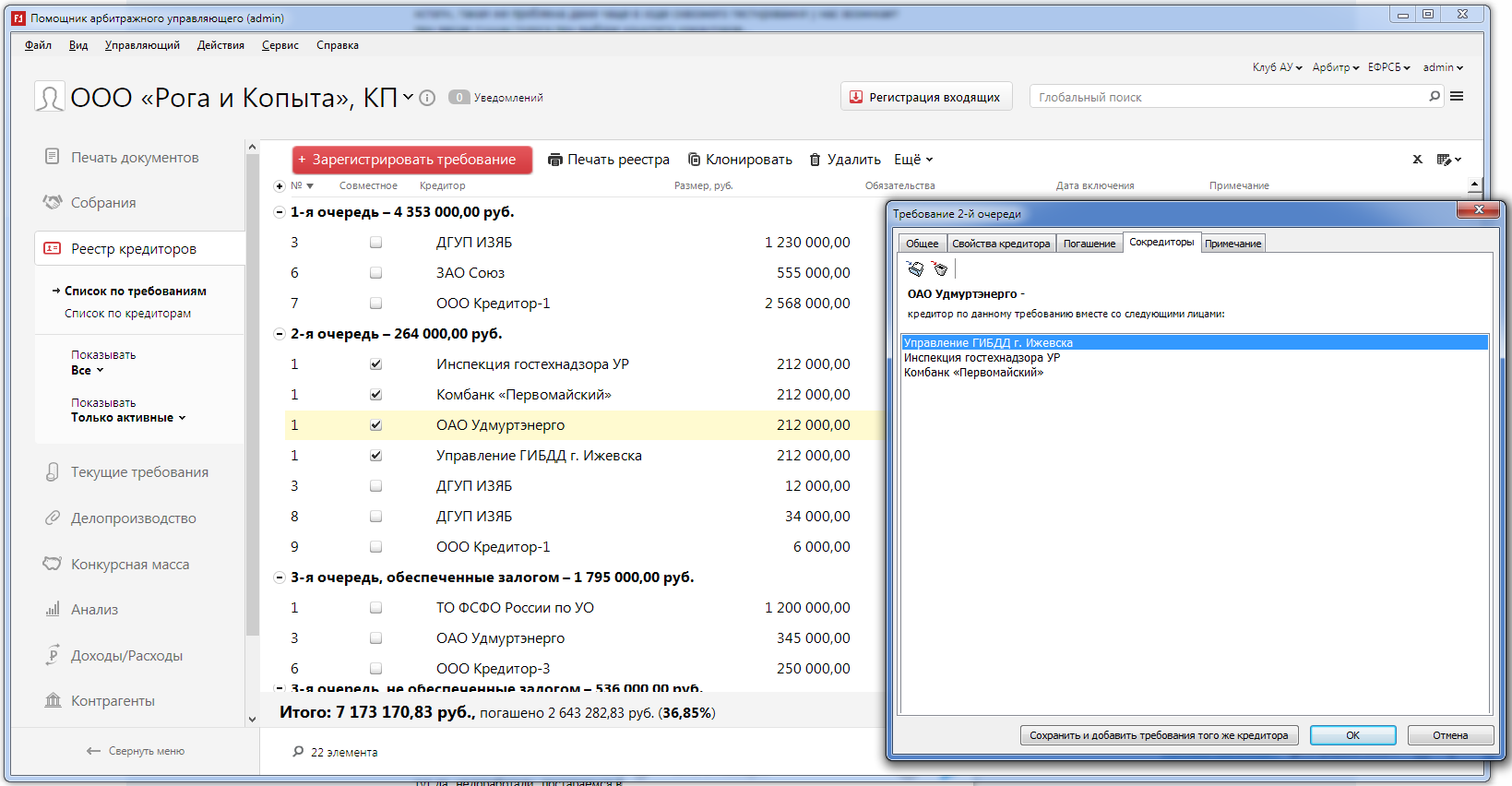Click the add co-creditor icon in dialog
Viewport: 1512px width, 786px height.
click(915, 268)
